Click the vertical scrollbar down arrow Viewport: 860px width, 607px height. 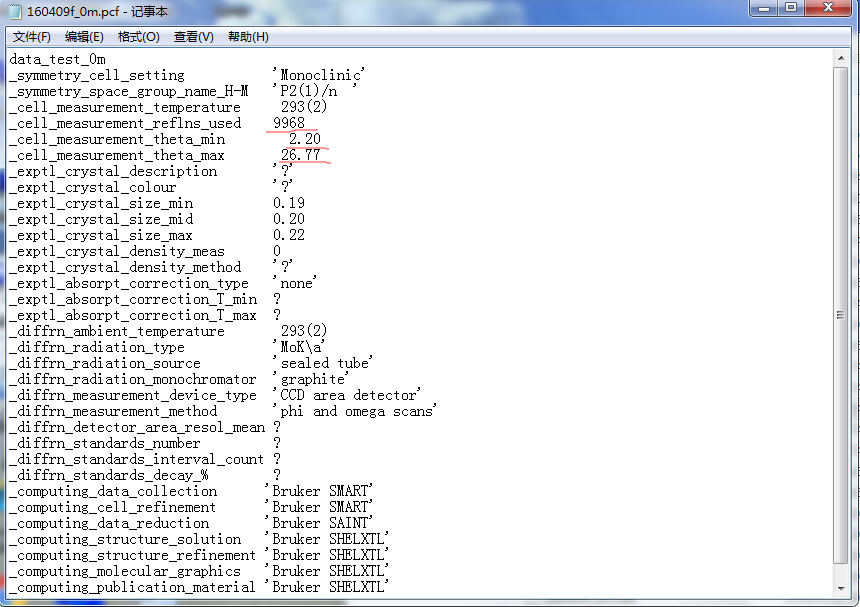[x=841, y=589]
